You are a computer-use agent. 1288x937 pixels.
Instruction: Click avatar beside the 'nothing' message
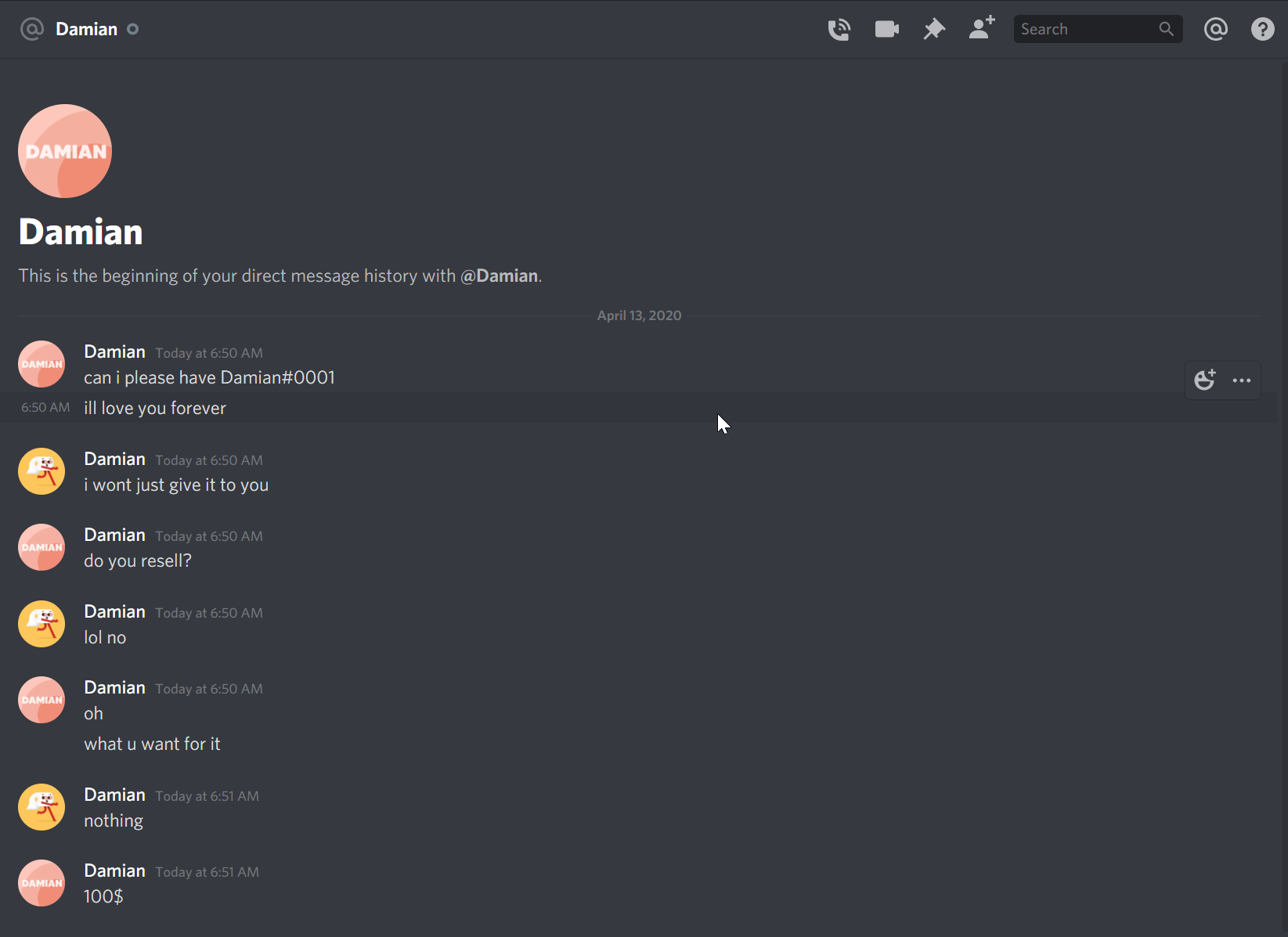pos(41,807)
